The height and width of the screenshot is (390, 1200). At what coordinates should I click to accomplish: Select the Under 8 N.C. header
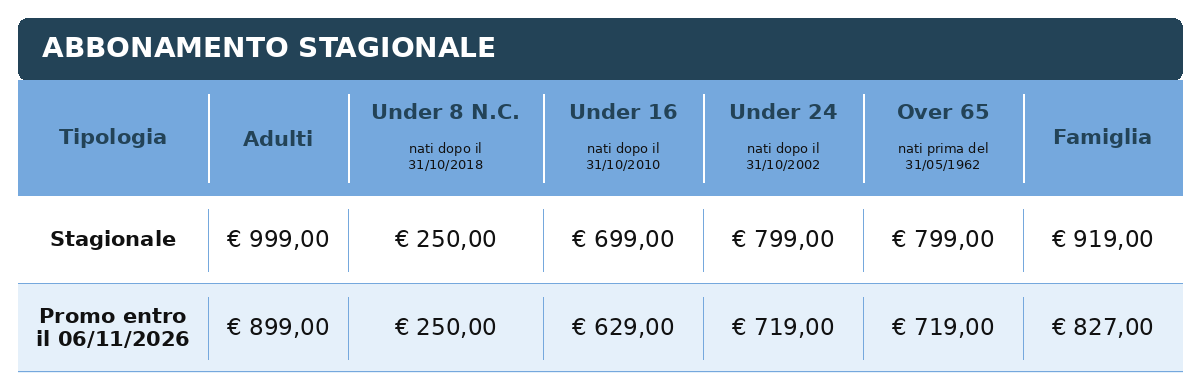pyautogui.click(x=445, y=112)
